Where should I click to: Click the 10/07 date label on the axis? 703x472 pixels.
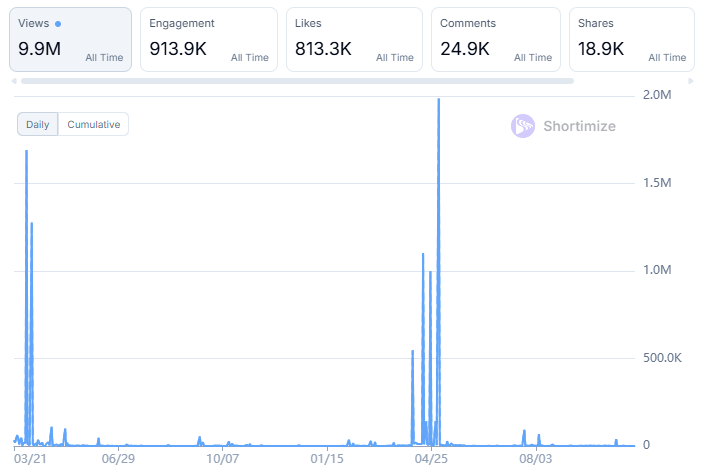coord(222,459)
